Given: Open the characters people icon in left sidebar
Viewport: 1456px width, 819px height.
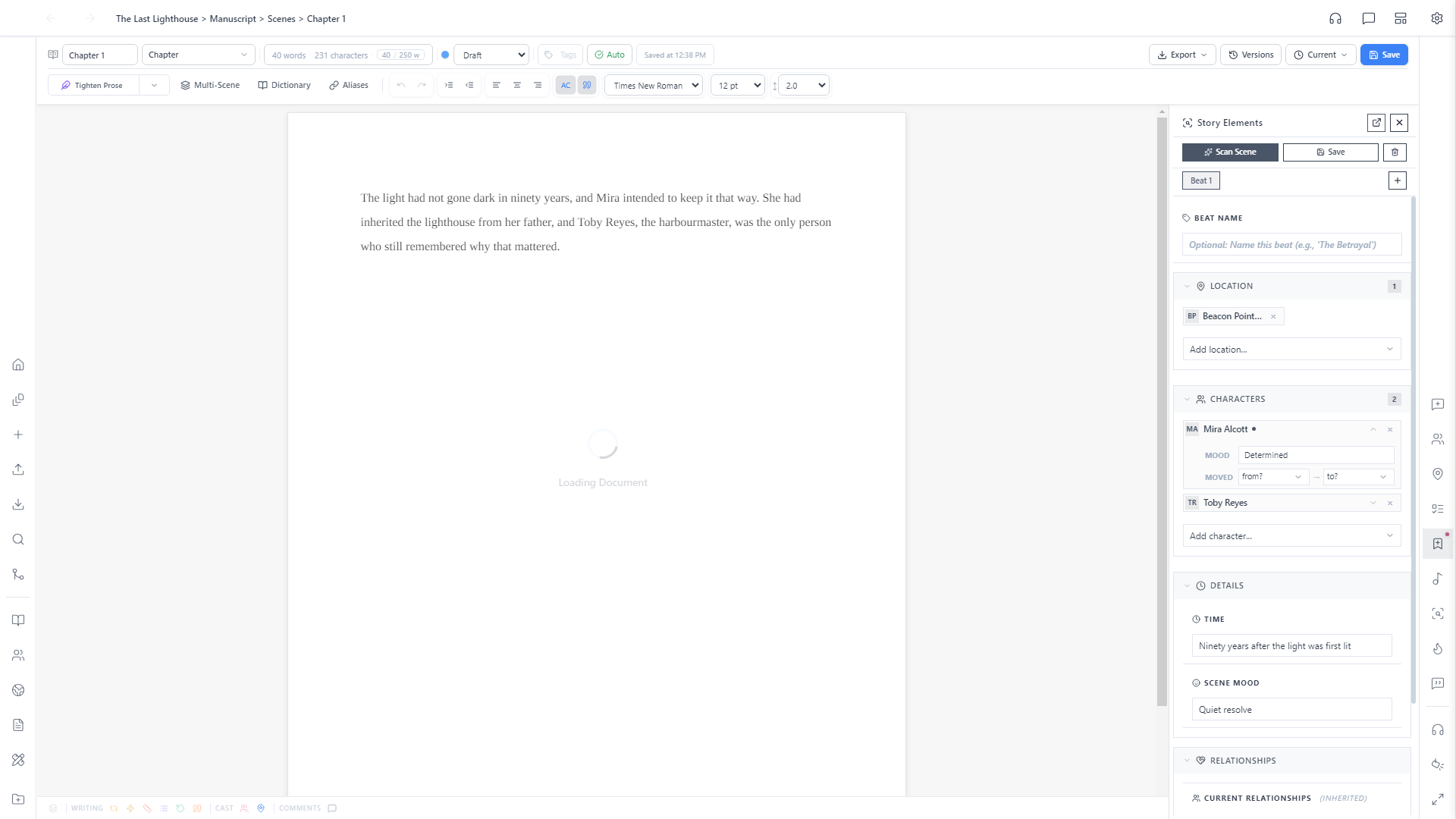Looking at the screenshot, I should (x=18, y=655).
